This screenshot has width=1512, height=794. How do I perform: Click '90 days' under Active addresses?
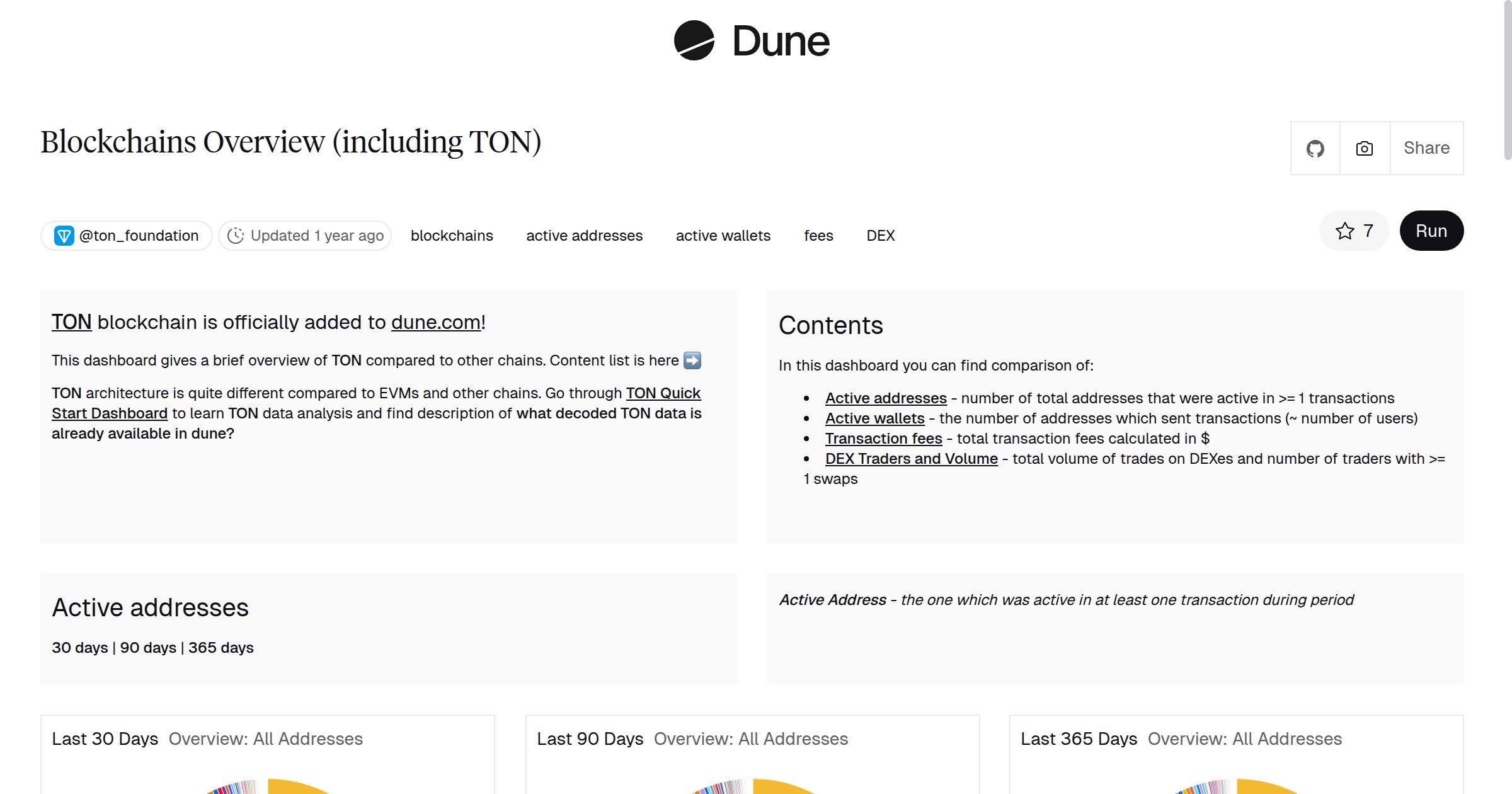(147, 647)
